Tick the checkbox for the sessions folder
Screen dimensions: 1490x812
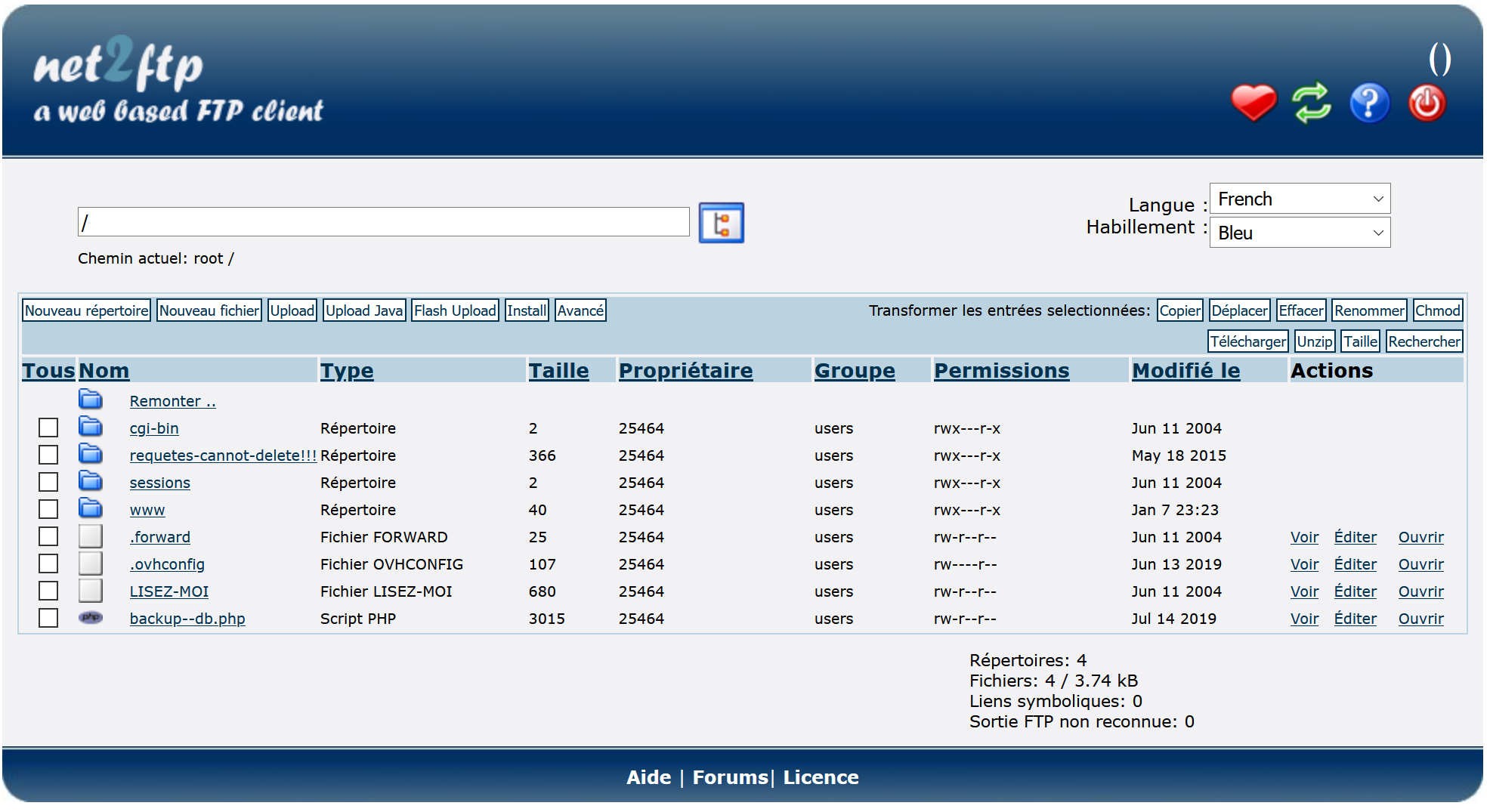pyautogui.click(x=48, y=482)
